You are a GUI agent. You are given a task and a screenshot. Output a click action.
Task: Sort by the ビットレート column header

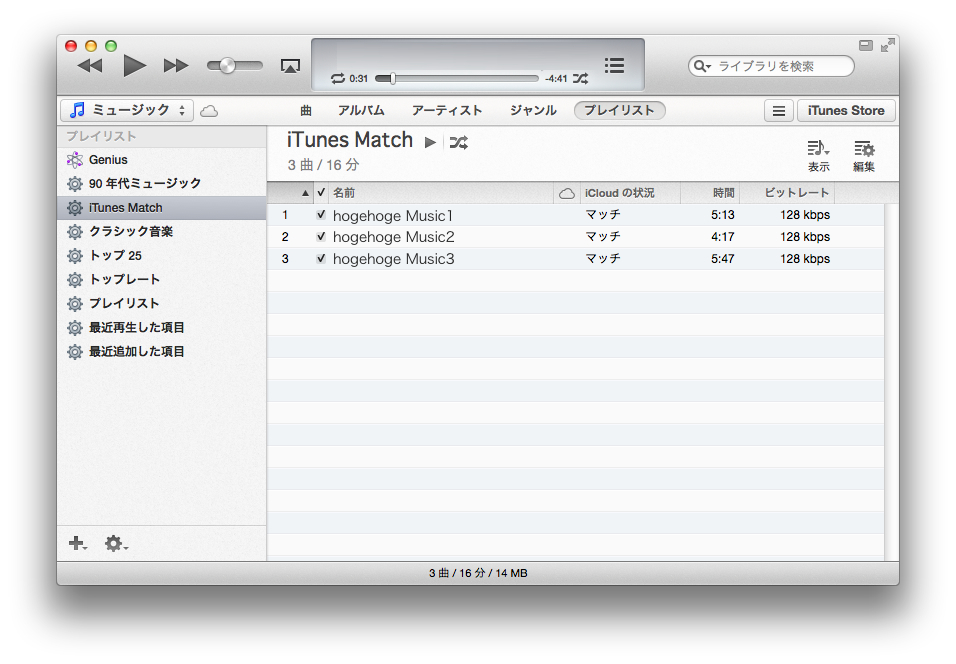[x=787, y=193]
